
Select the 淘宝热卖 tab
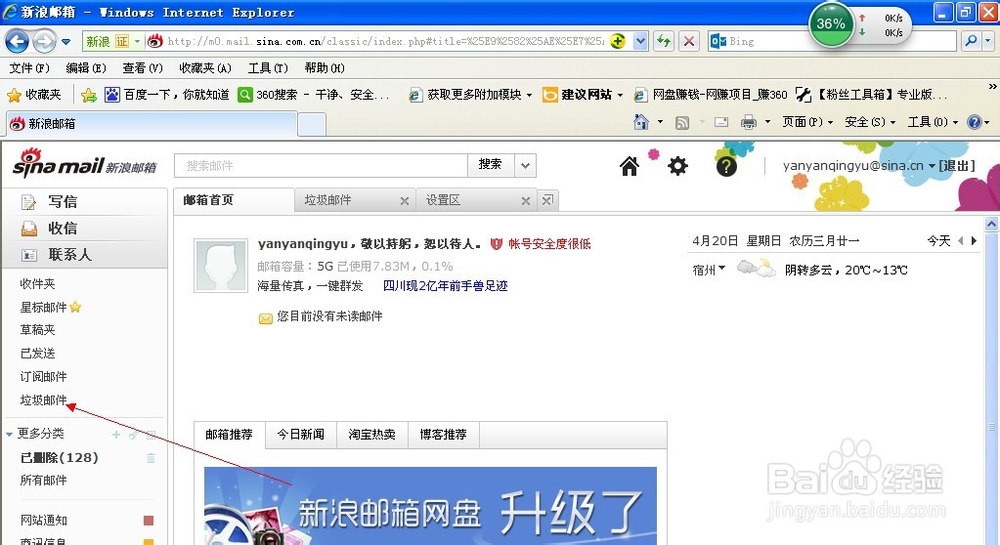(372, 435)
